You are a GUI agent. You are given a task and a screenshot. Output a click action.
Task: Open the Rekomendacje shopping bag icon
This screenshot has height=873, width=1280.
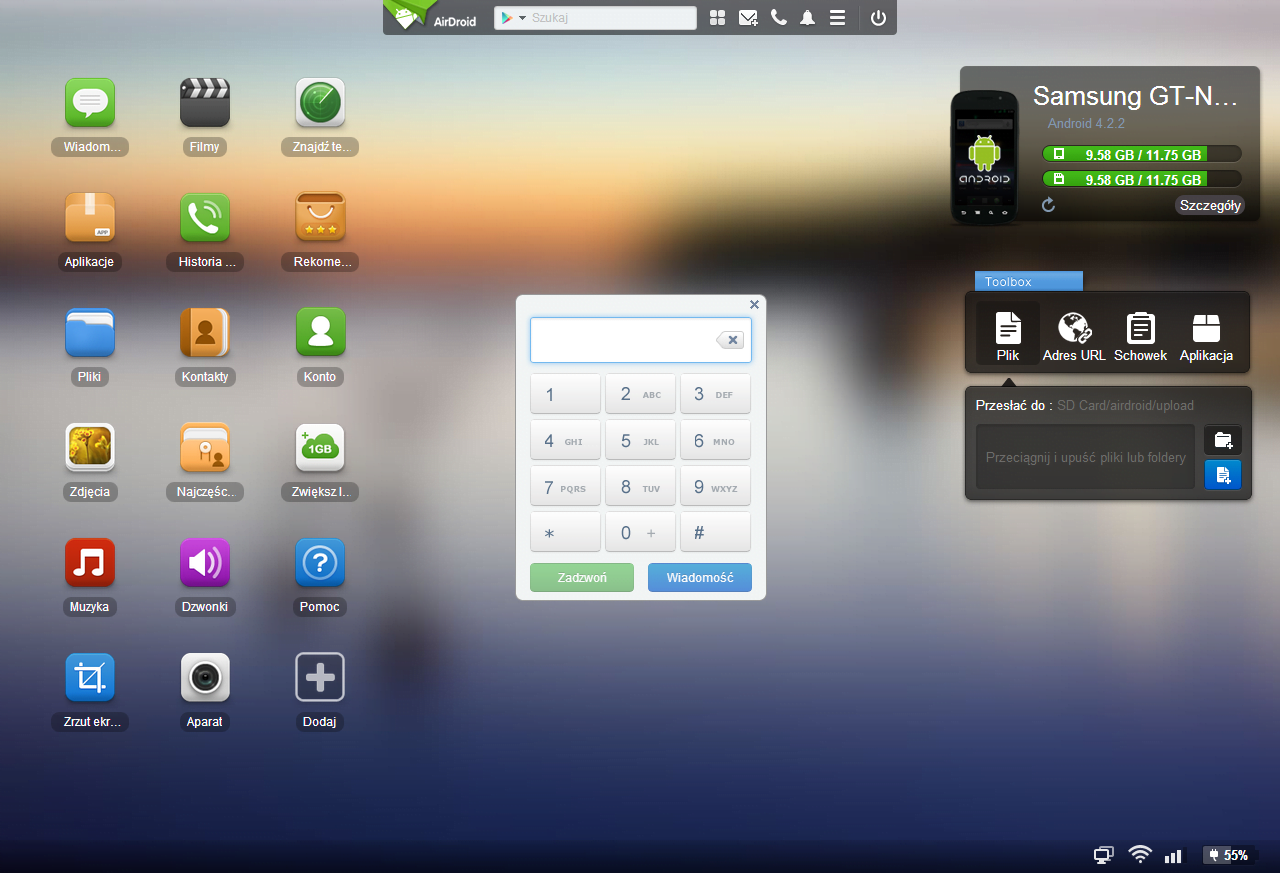point(320,218)
